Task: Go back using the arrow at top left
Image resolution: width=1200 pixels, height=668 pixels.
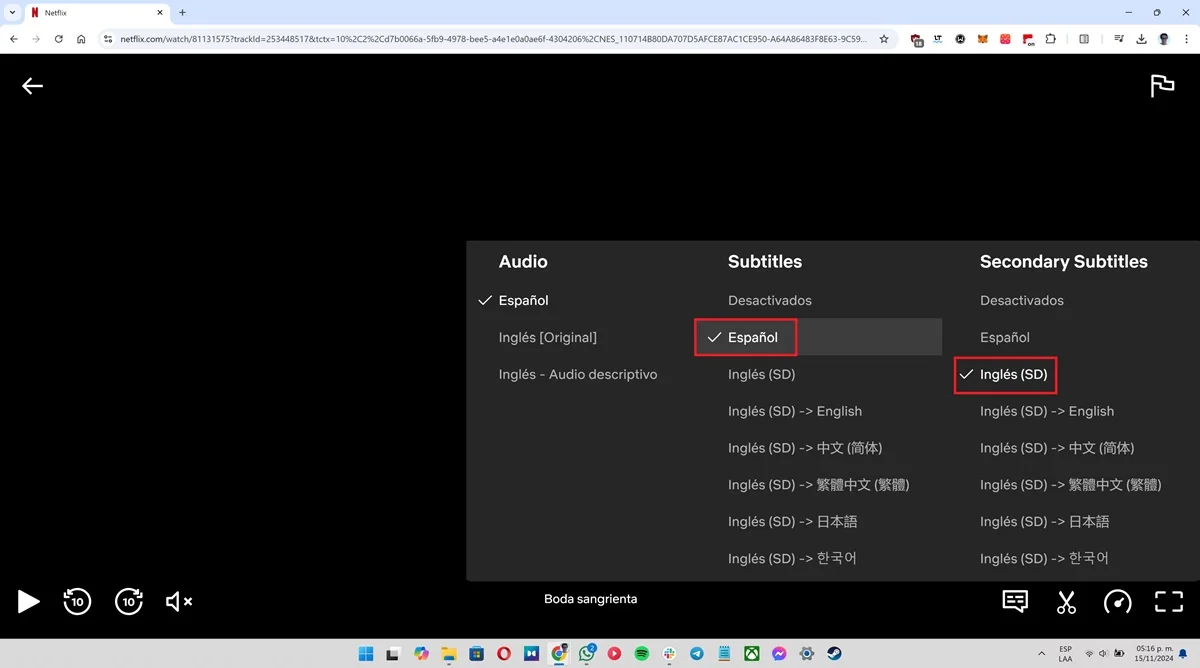Action: tap(32, 86)
